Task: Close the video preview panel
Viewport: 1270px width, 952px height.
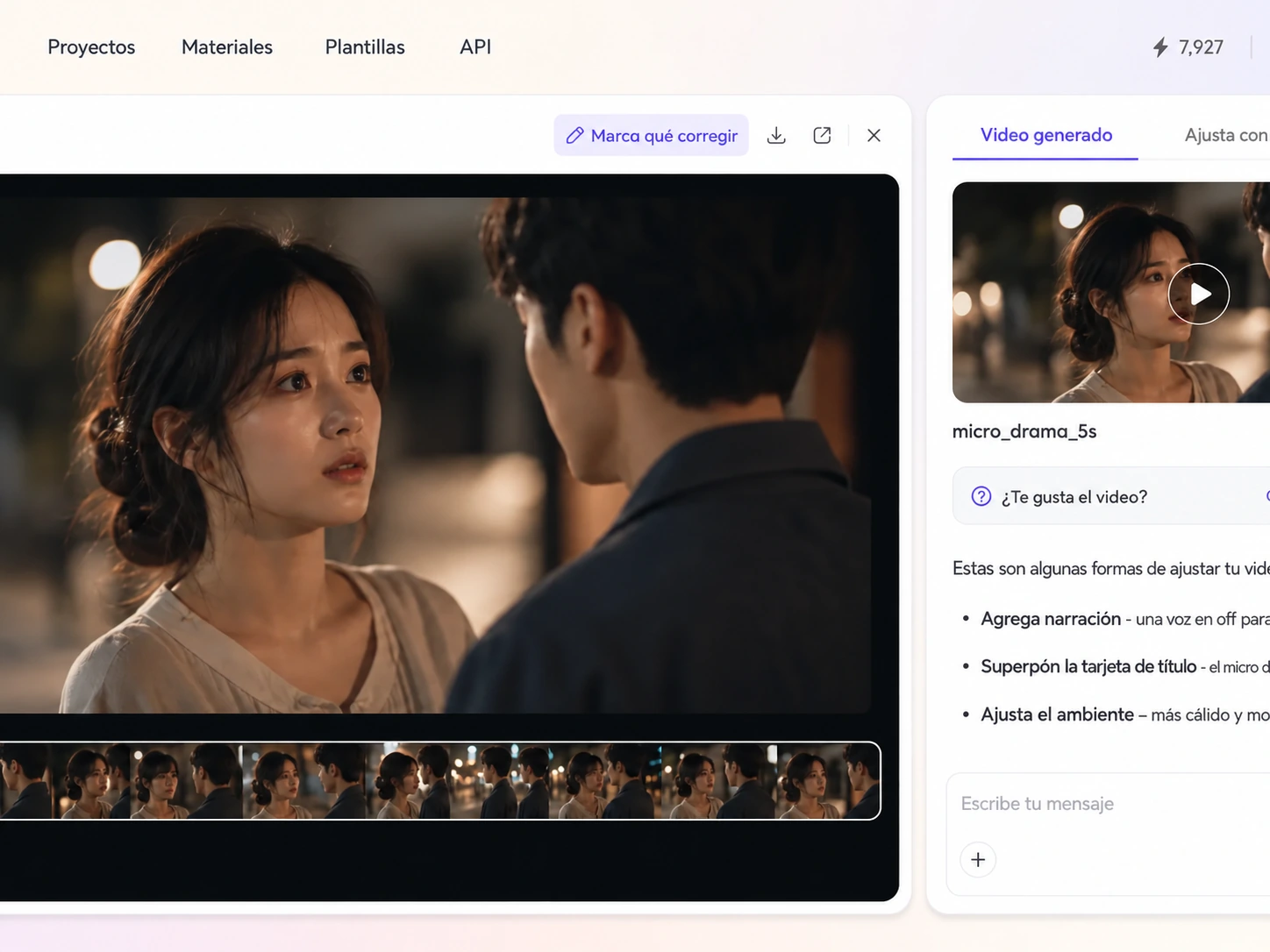Action: click(874, 135)
